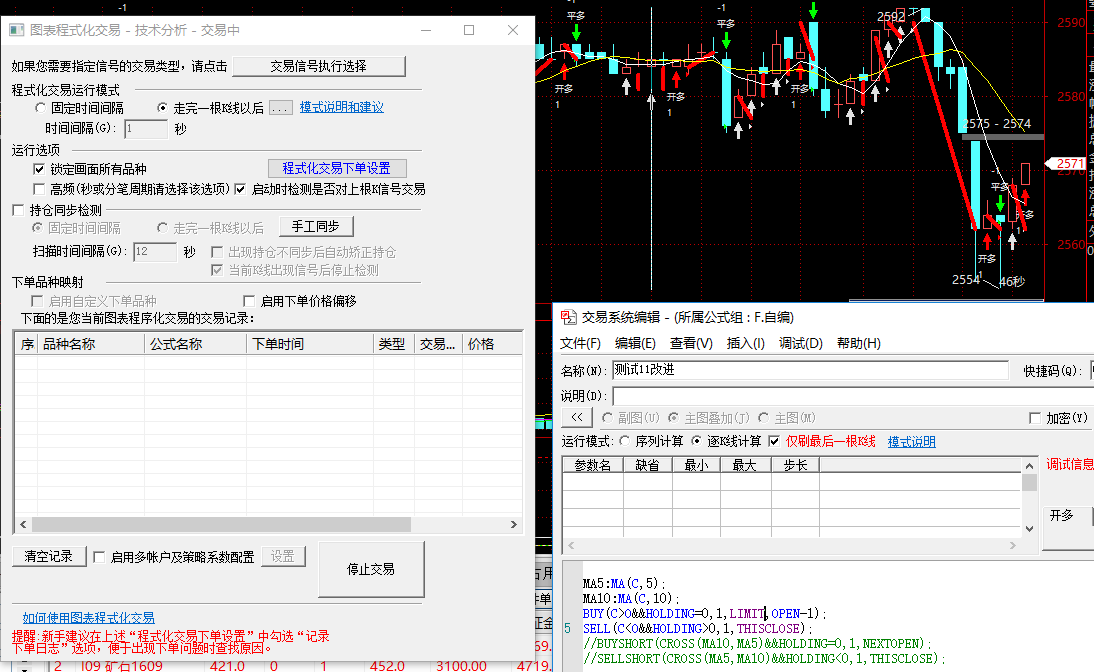The width and height of the screenshot is (1094, 672).
Task: Open the 文件(F) menu
Action: pyautogui.click(x=580, y=343)
